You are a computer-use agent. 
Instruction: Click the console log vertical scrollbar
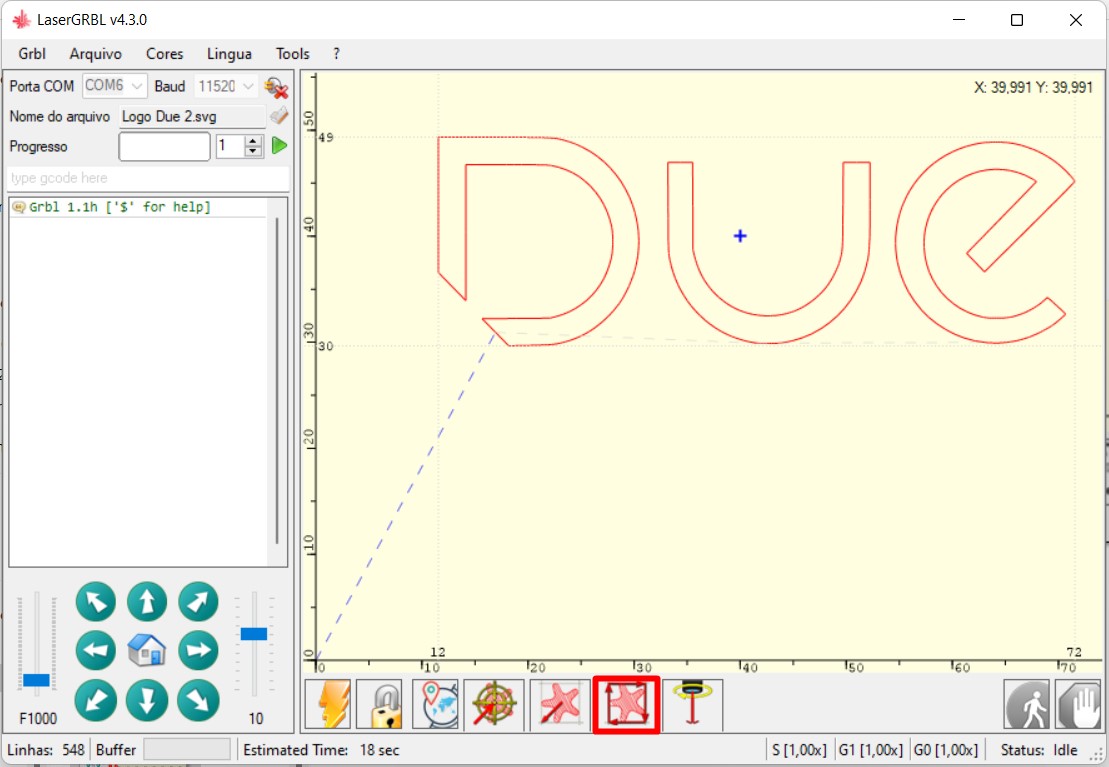[277, 381]
